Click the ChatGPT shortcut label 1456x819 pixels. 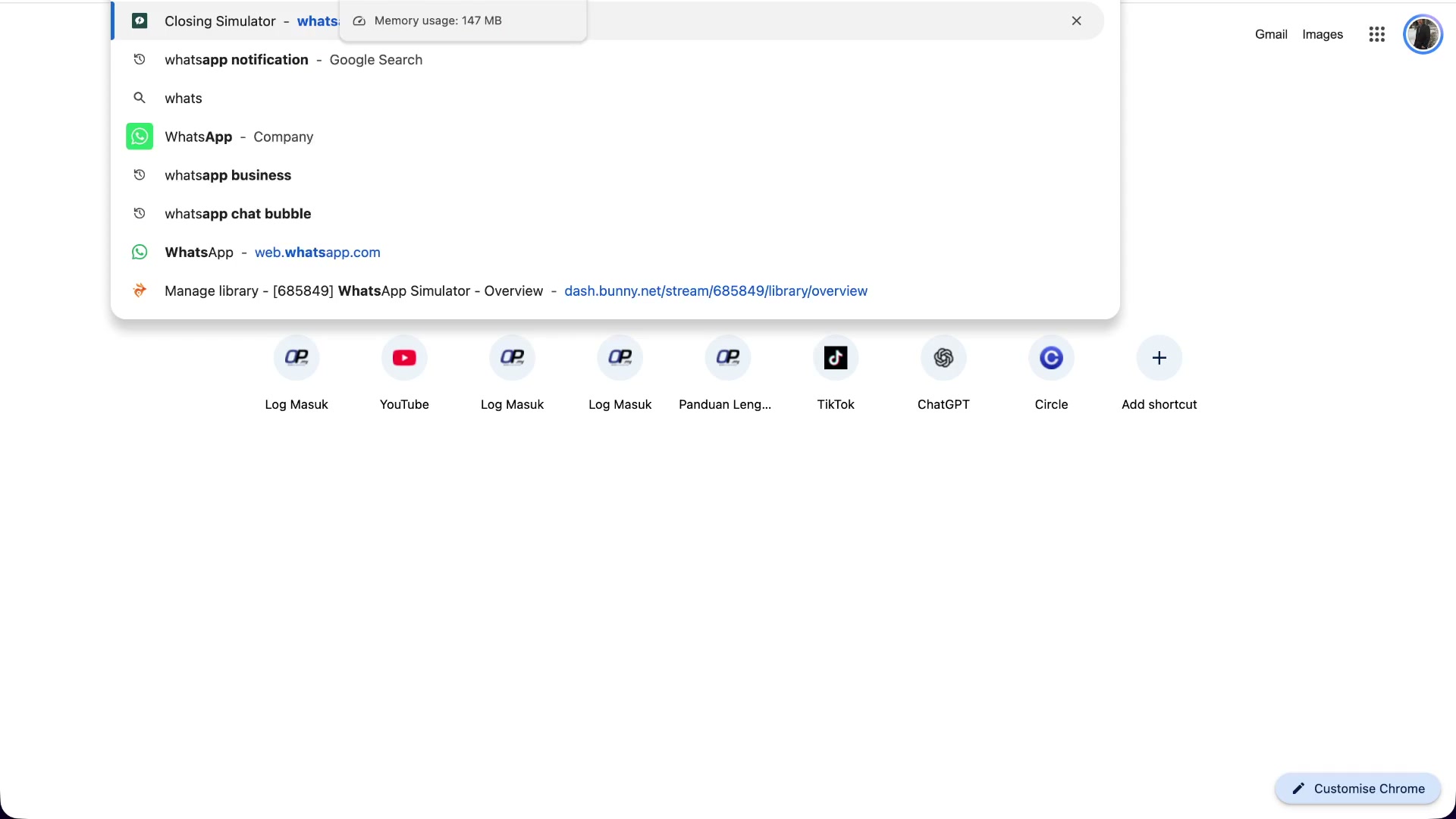943,404
